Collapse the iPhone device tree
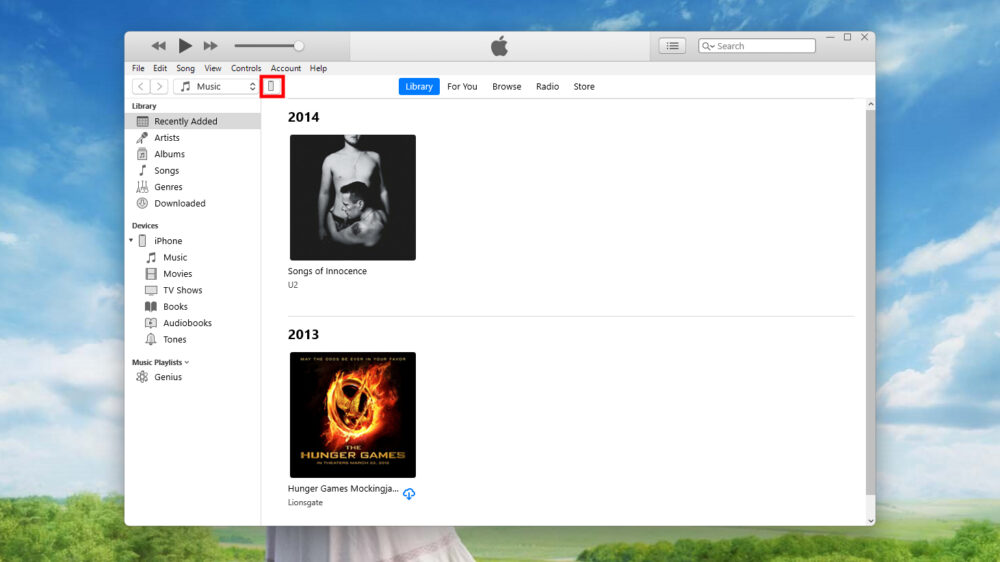The width and height of the screenshot is (1000, 562). tap(131, 240)
